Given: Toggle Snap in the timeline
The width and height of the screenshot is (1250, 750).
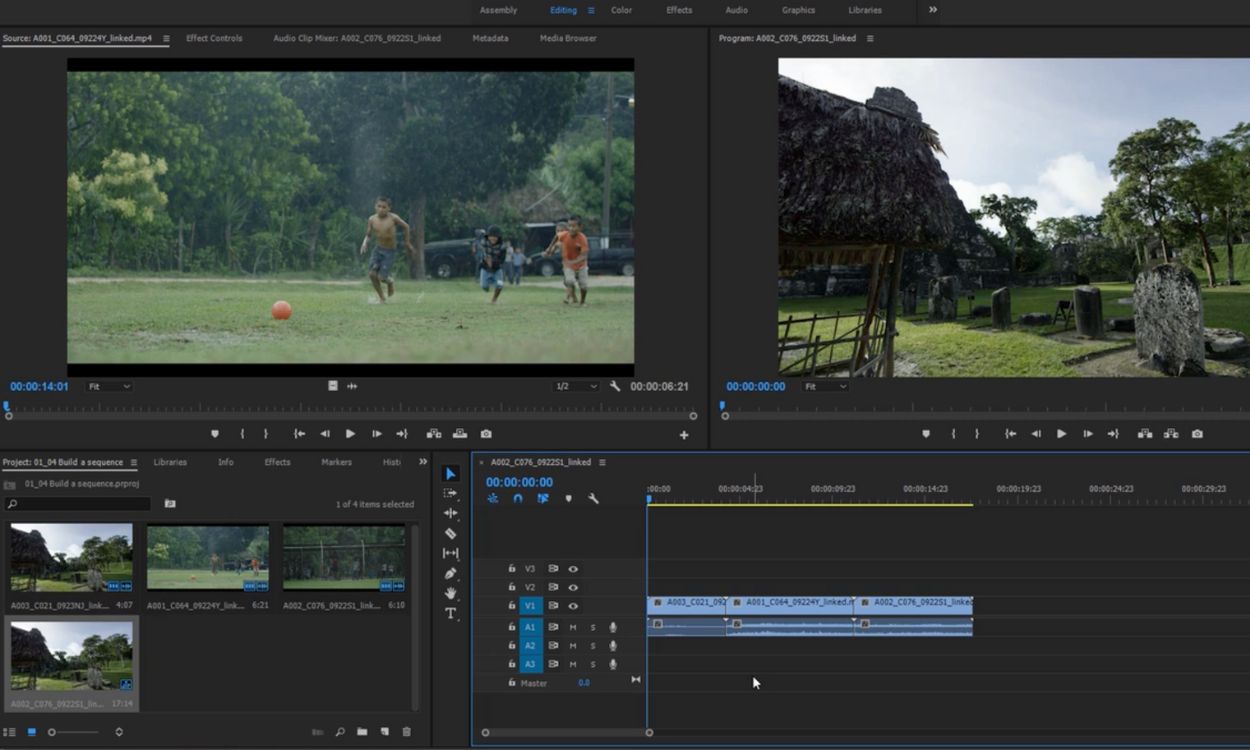Looking at the screenshot, I should pyautogui.click(x=517, y=498).
